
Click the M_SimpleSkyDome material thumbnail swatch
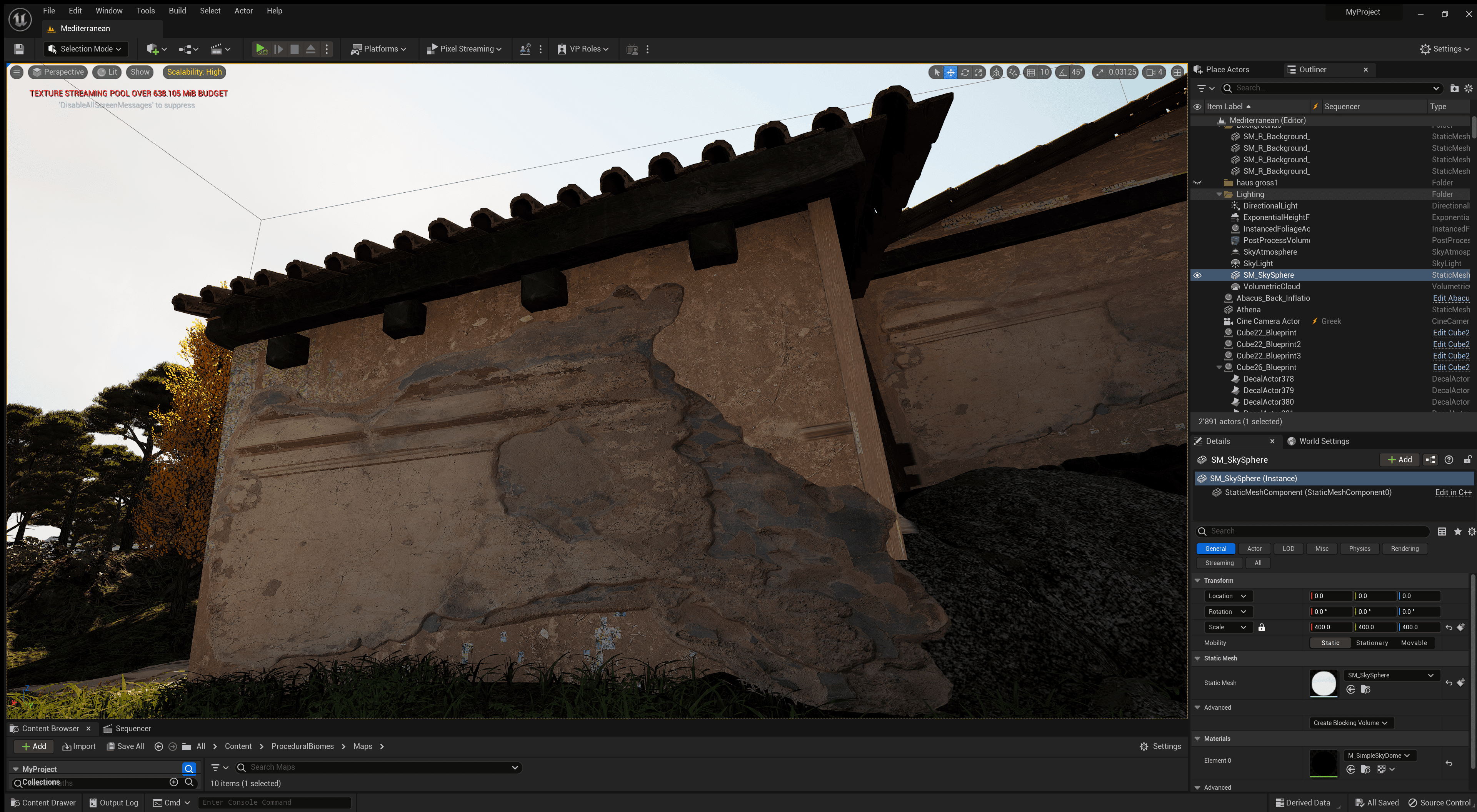[x=1323, y=764]
